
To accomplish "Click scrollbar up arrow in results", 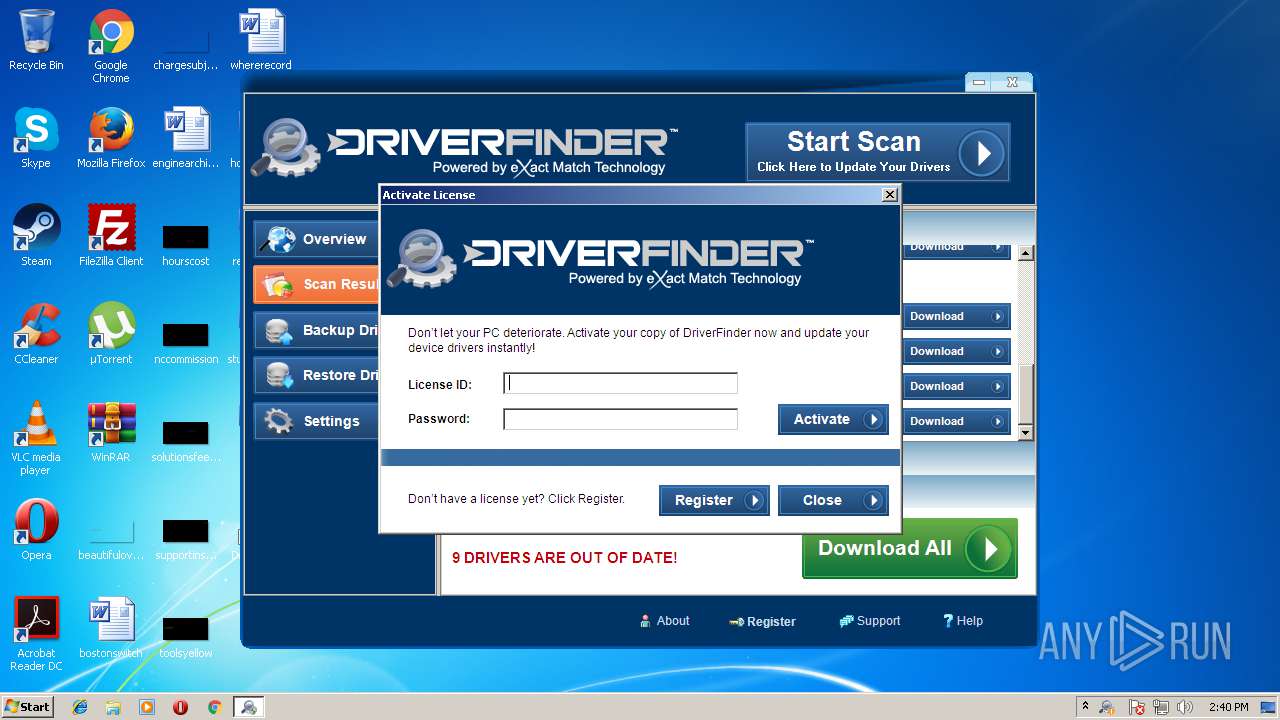I will pos(1025,253).
